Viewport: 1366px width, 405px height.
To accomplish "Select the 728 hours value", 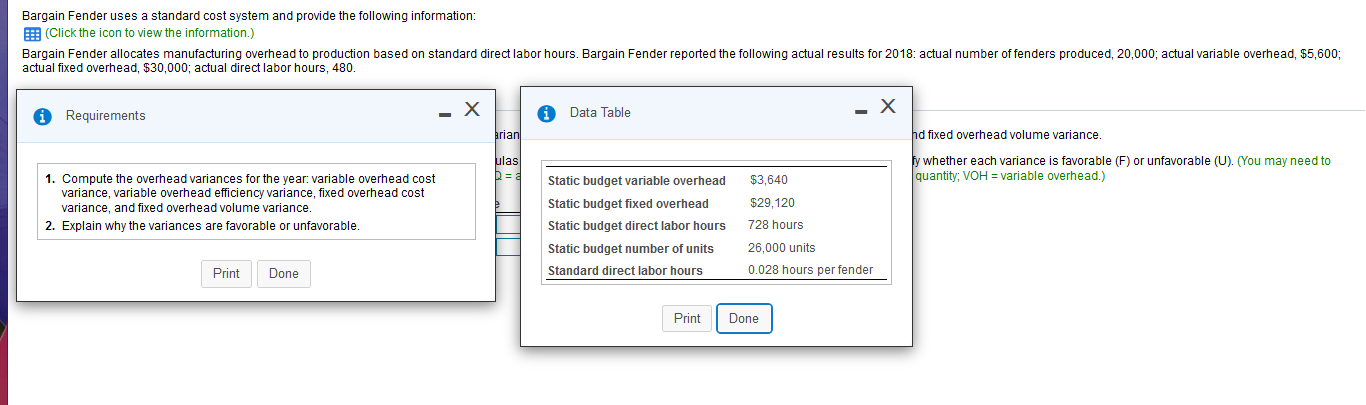I will pyautogui.click(x=776, y=225).
